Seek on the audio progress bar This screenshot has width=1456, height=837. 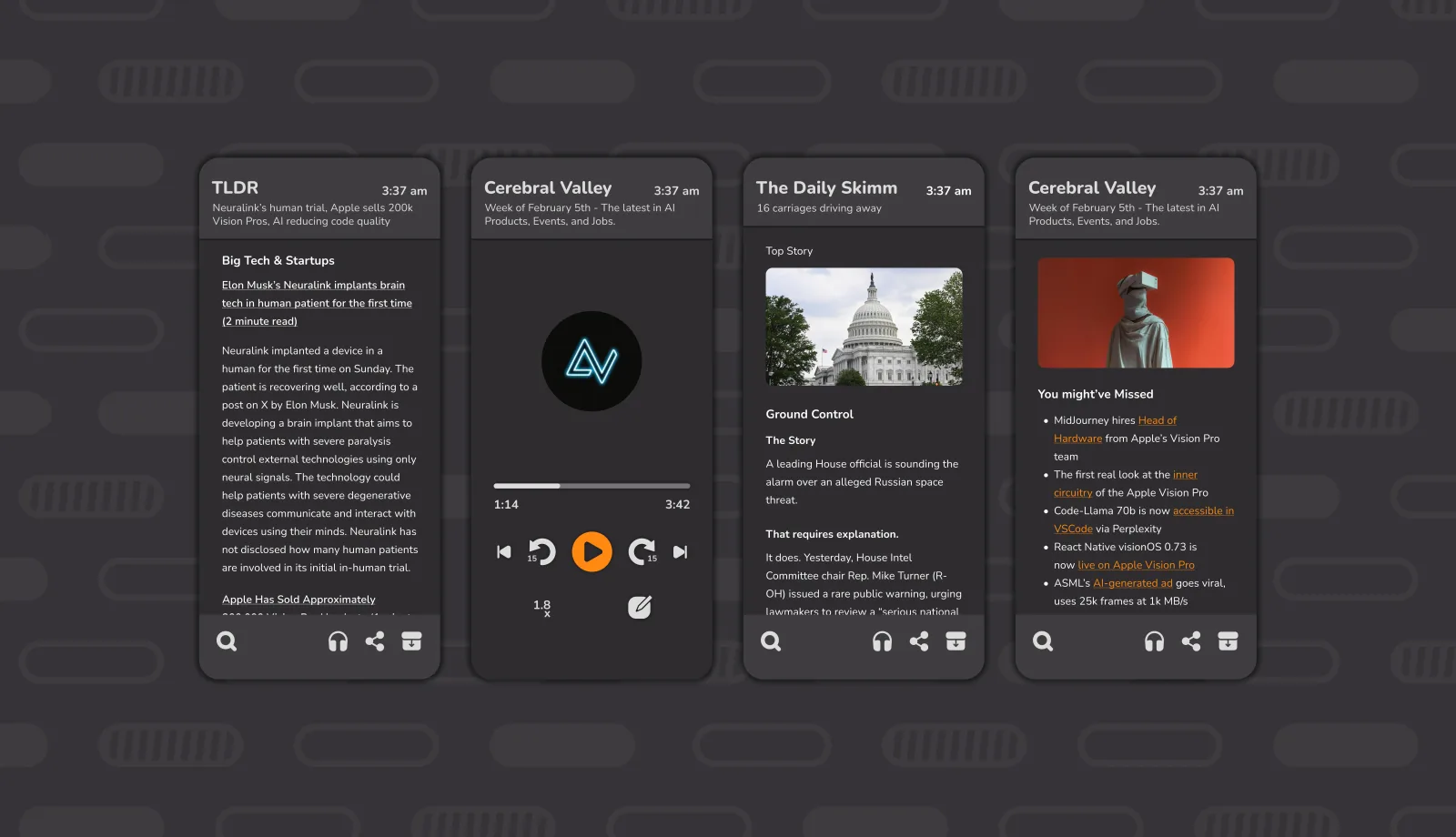591,486
